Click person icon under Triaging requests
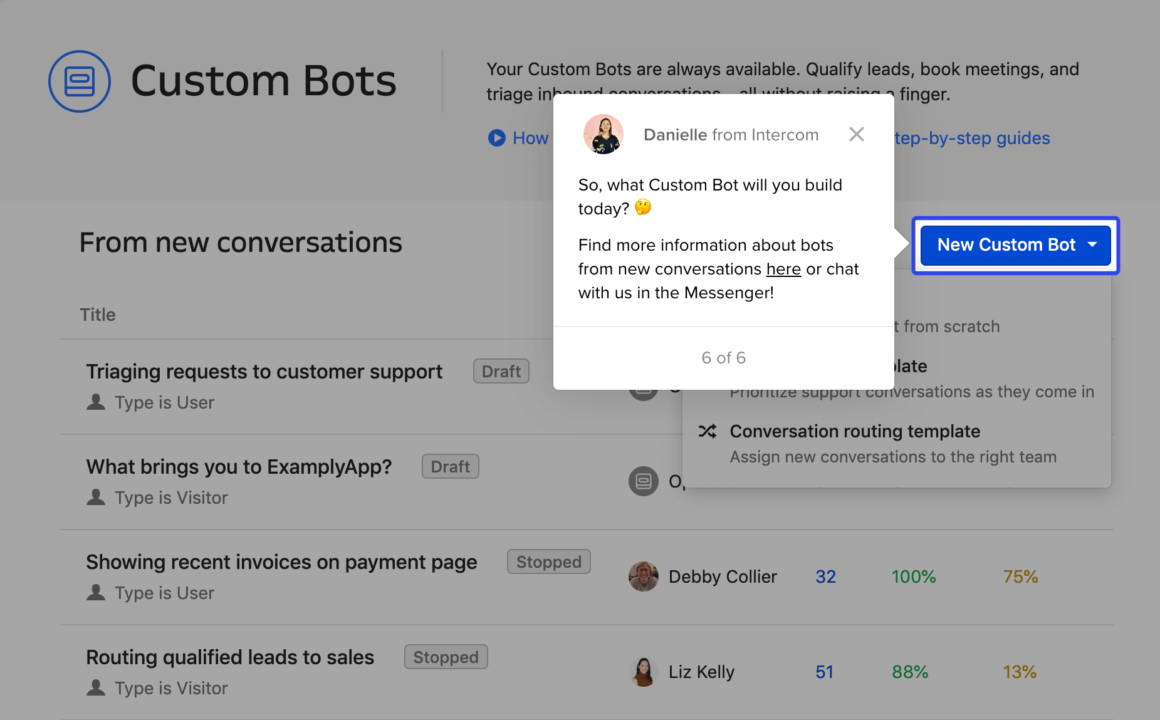The width and height of the screenshot is (1160, 720). [x=95, y=402]
